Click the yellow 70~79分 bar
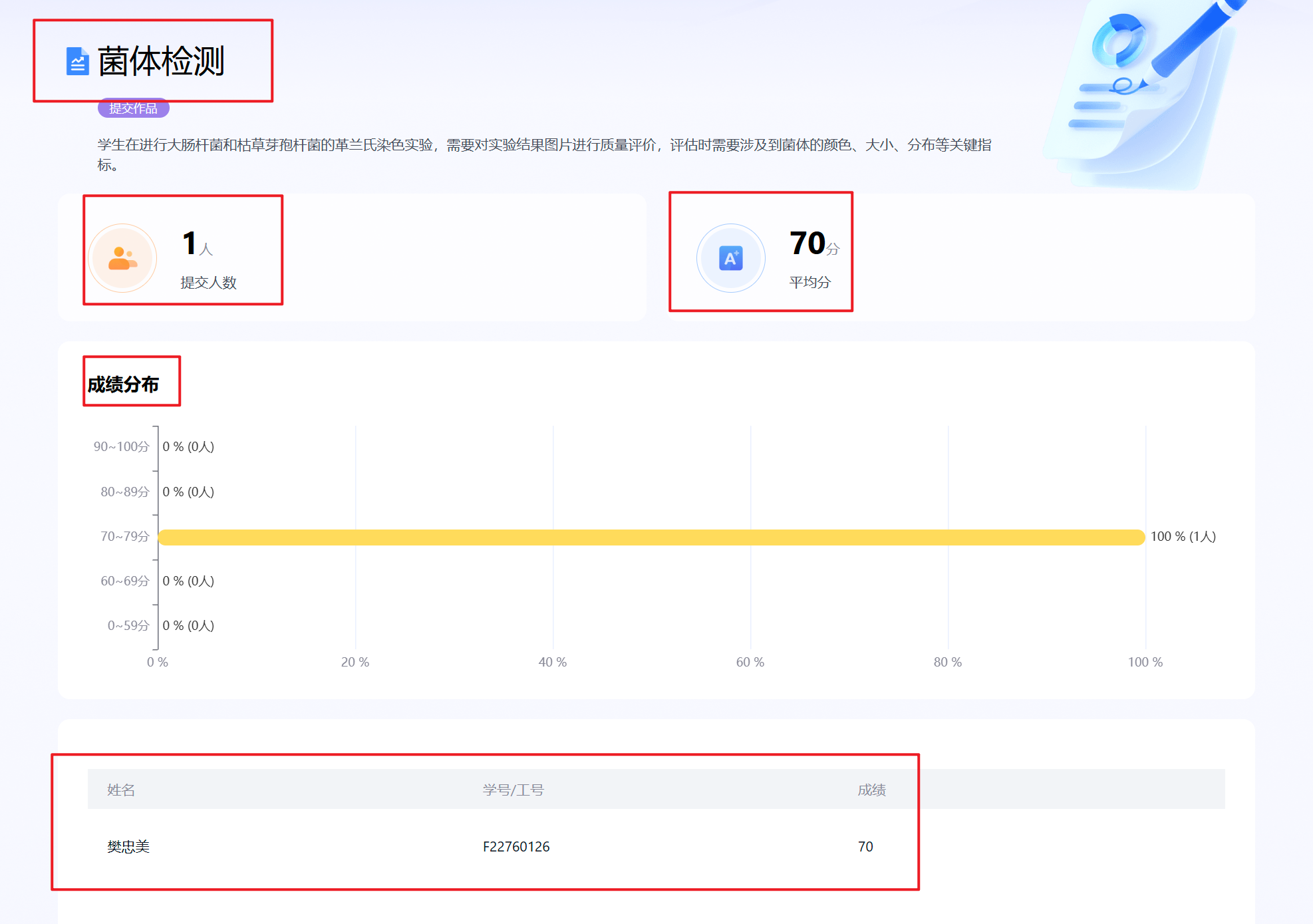The height and width of the screenshot is (924, 1313). 651,537
